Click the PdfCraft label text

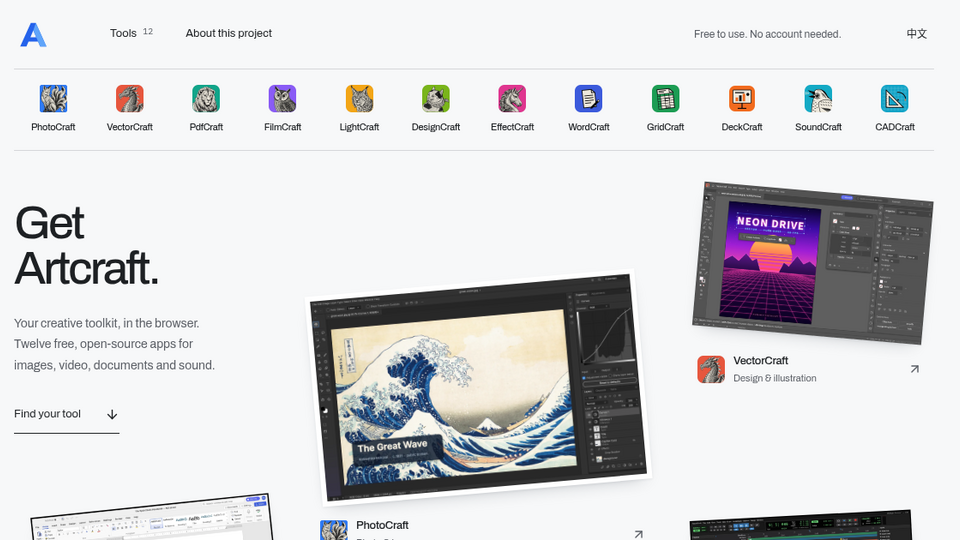click(206, 127)
